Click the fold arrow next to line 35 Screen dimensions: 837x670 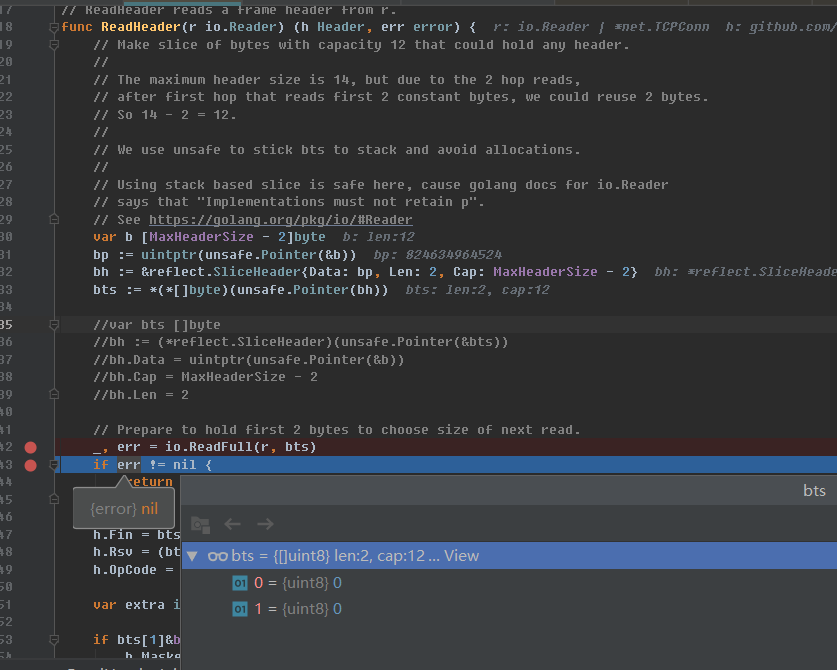[53, 324]
